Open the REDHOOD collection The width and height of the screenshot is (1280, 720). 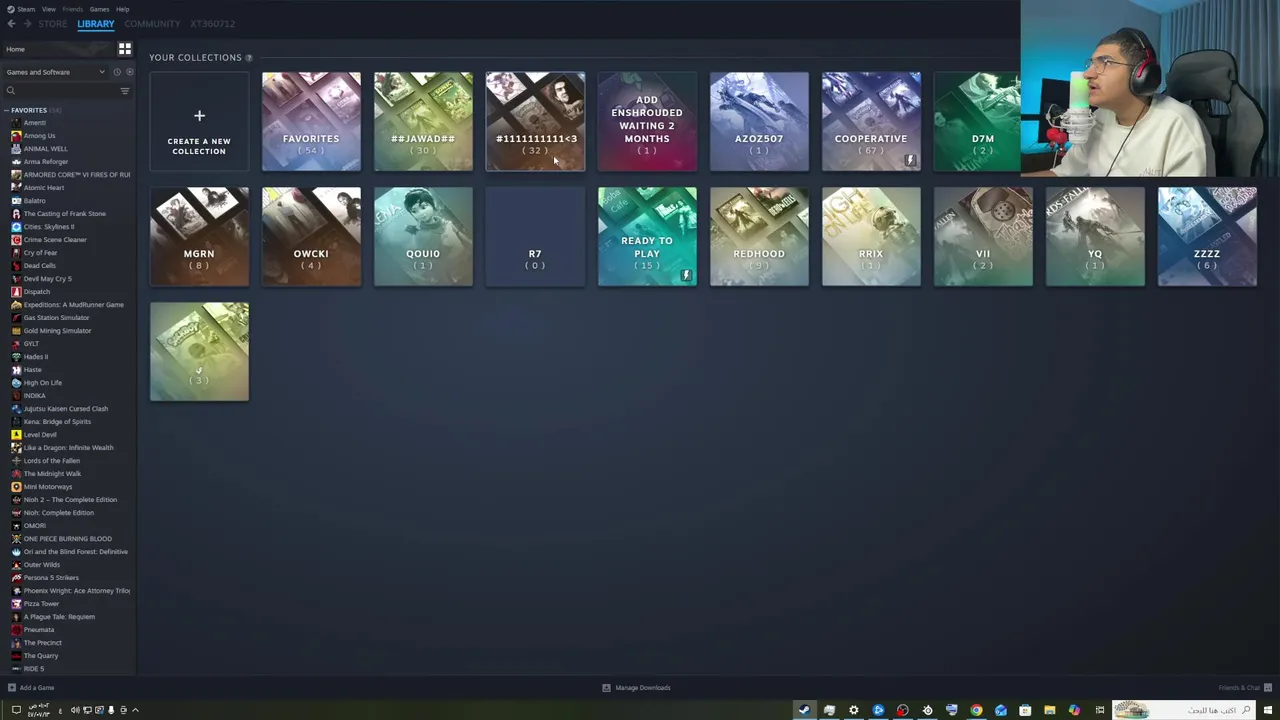(759, 237)
